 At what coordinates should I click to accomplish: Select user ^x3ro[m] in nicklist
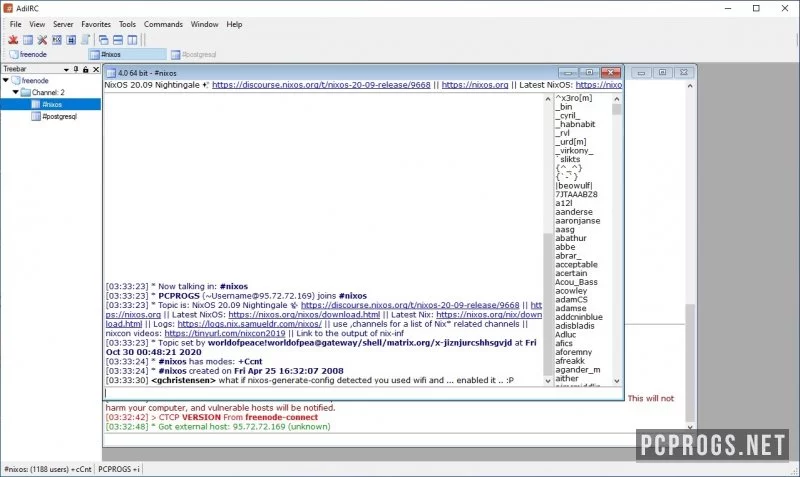[574, 98]
